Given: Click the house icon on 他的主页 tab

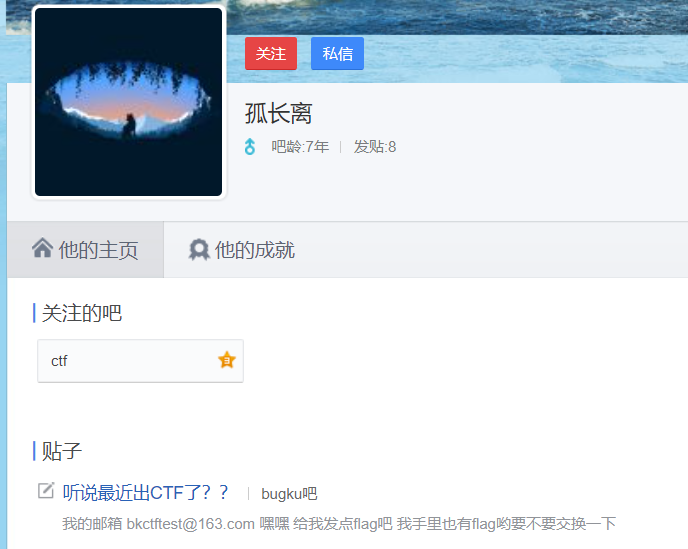Looking at the screenshot, I should coord(43,248).
